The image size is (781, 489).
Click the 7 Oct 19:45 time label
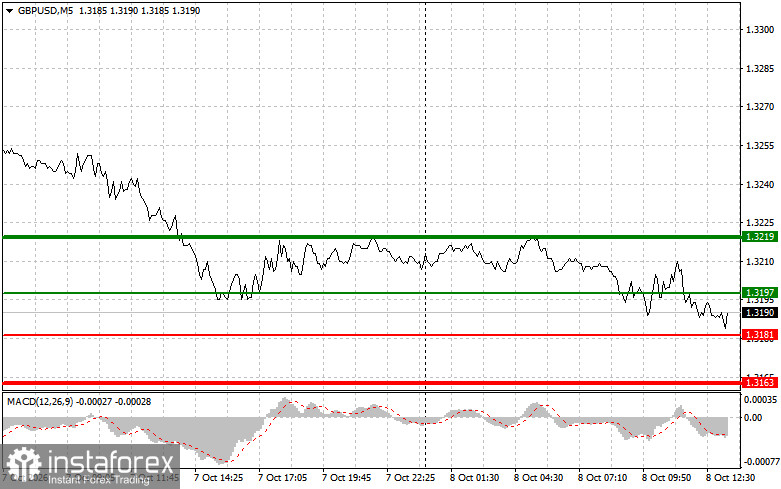tap(347, 478)
